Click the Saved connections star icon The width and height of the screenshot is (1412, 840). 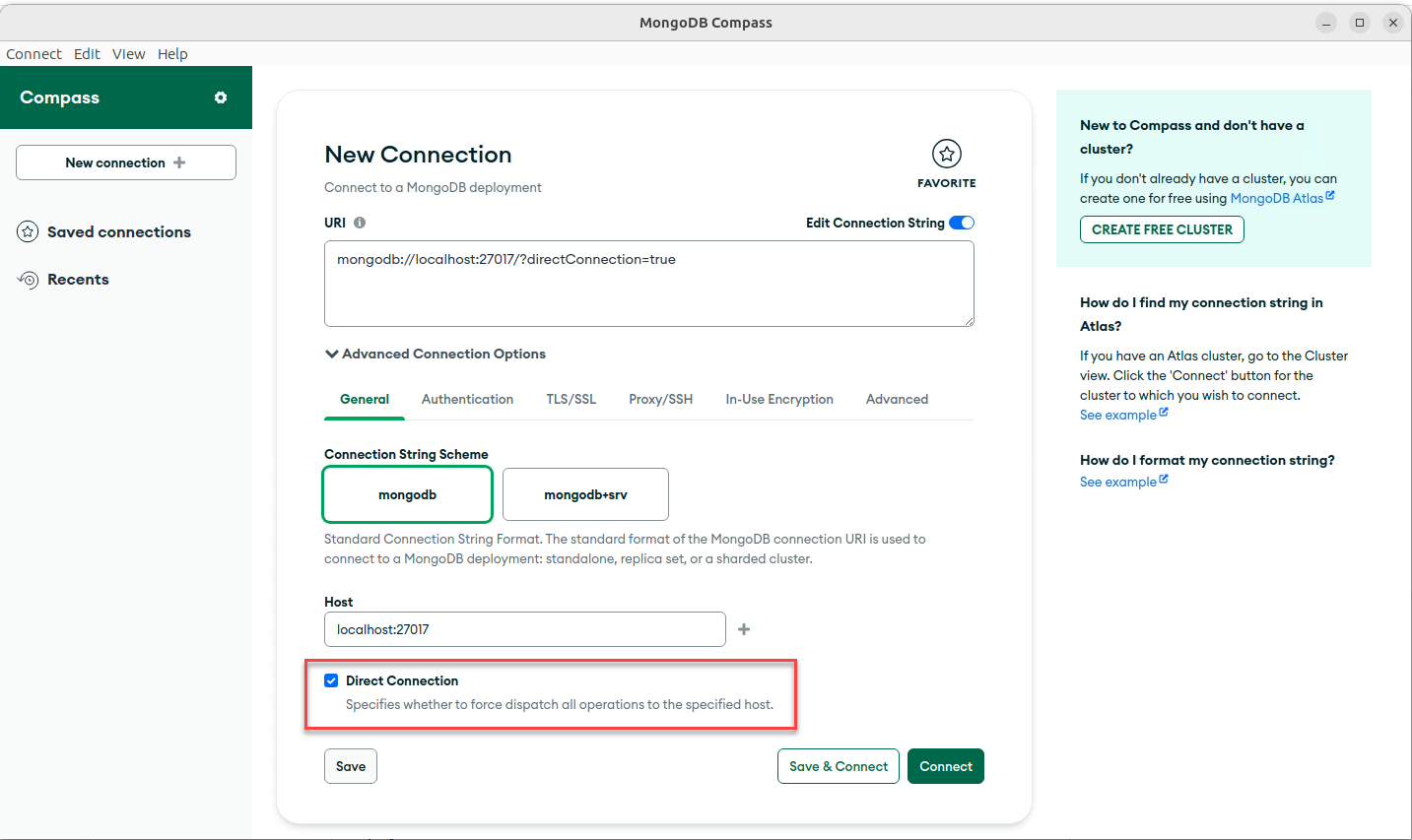(x=28, y=232)
